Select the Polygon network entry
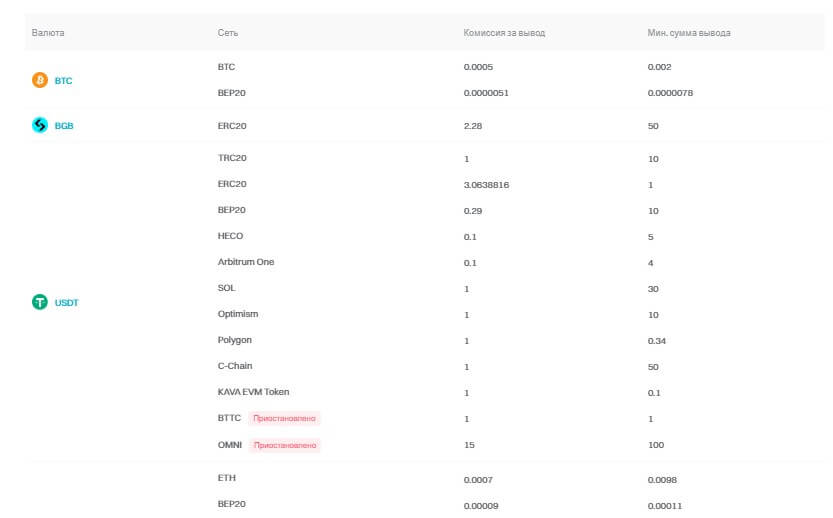Screen dimensions: 833x518 [x=234, y=340]
